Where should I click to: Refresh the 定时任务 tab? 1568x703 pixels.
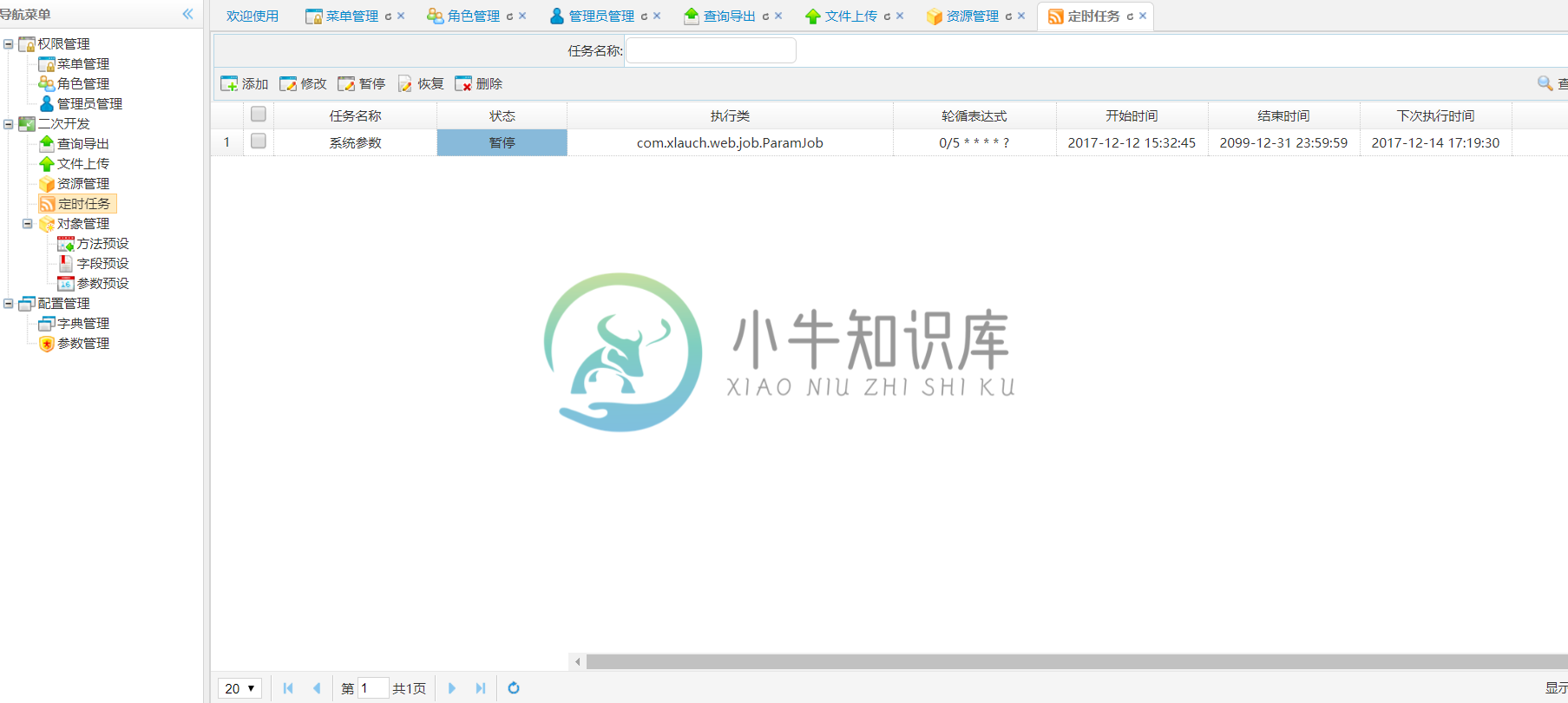tap(1130, 16)
